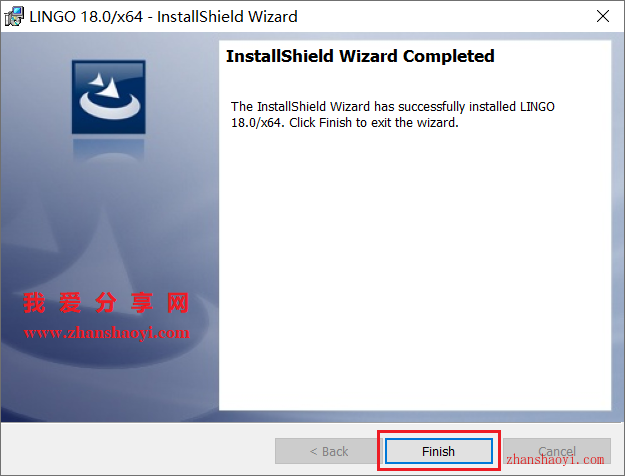625x476 pixels.
Task: Click the grayed-out Back button
Action: coord(328,451)
